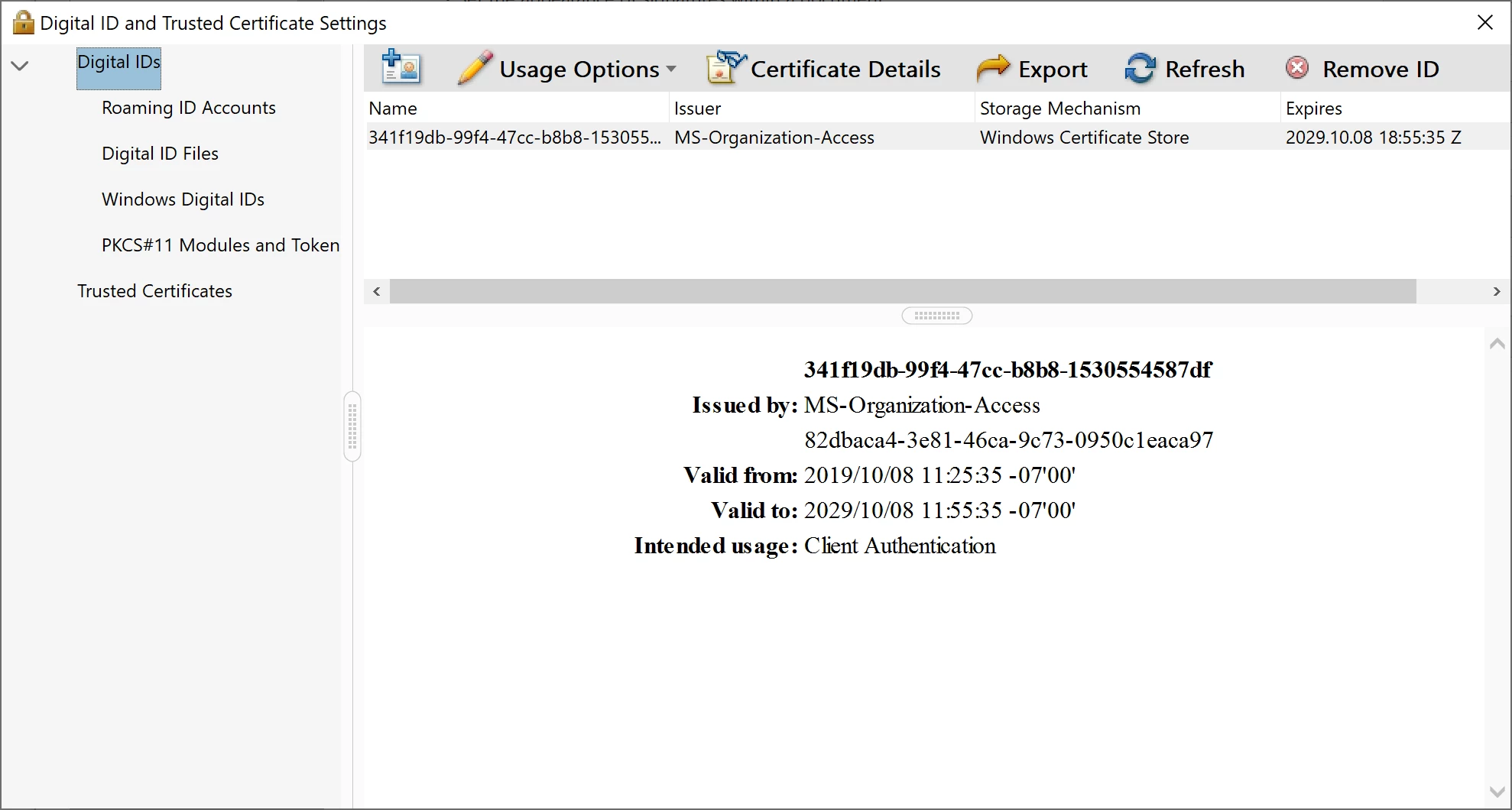Select Digital ID Files
This screenshot has height=810, width=1512.
160,154
